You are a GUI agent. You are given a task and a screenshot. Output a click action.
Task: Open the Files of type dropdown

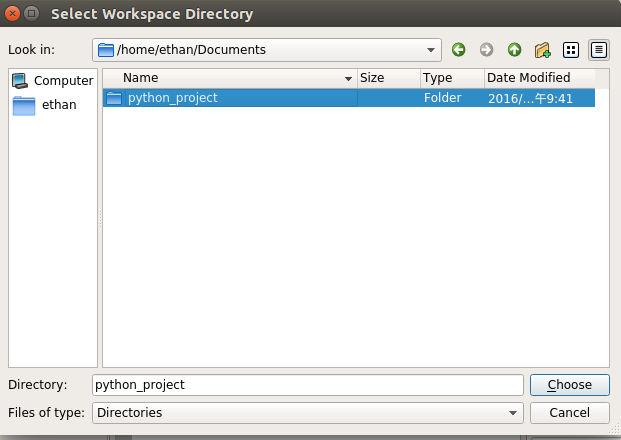coord(513,412)
